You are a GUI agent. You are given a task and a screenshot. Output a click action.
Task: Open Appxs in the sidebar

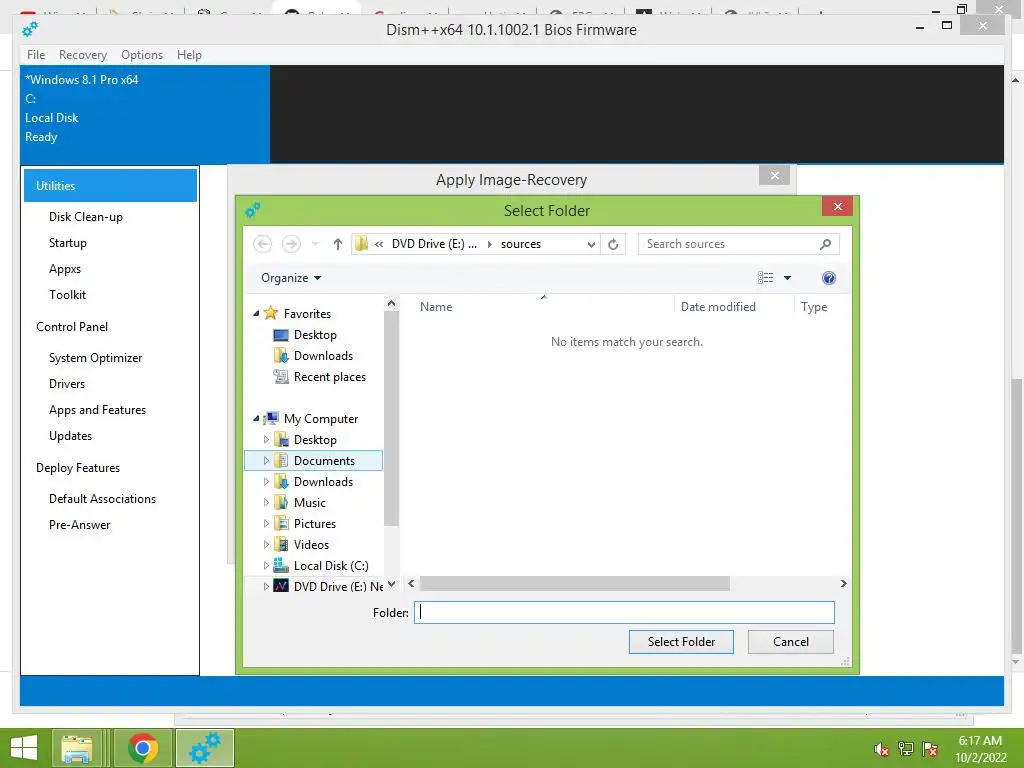pos(65,269)
